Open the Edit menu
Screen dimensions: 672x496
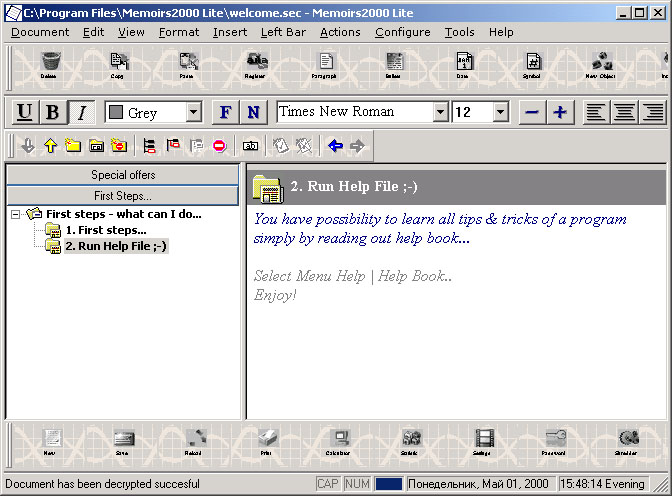pyautogui.click(x=93, y=32)
